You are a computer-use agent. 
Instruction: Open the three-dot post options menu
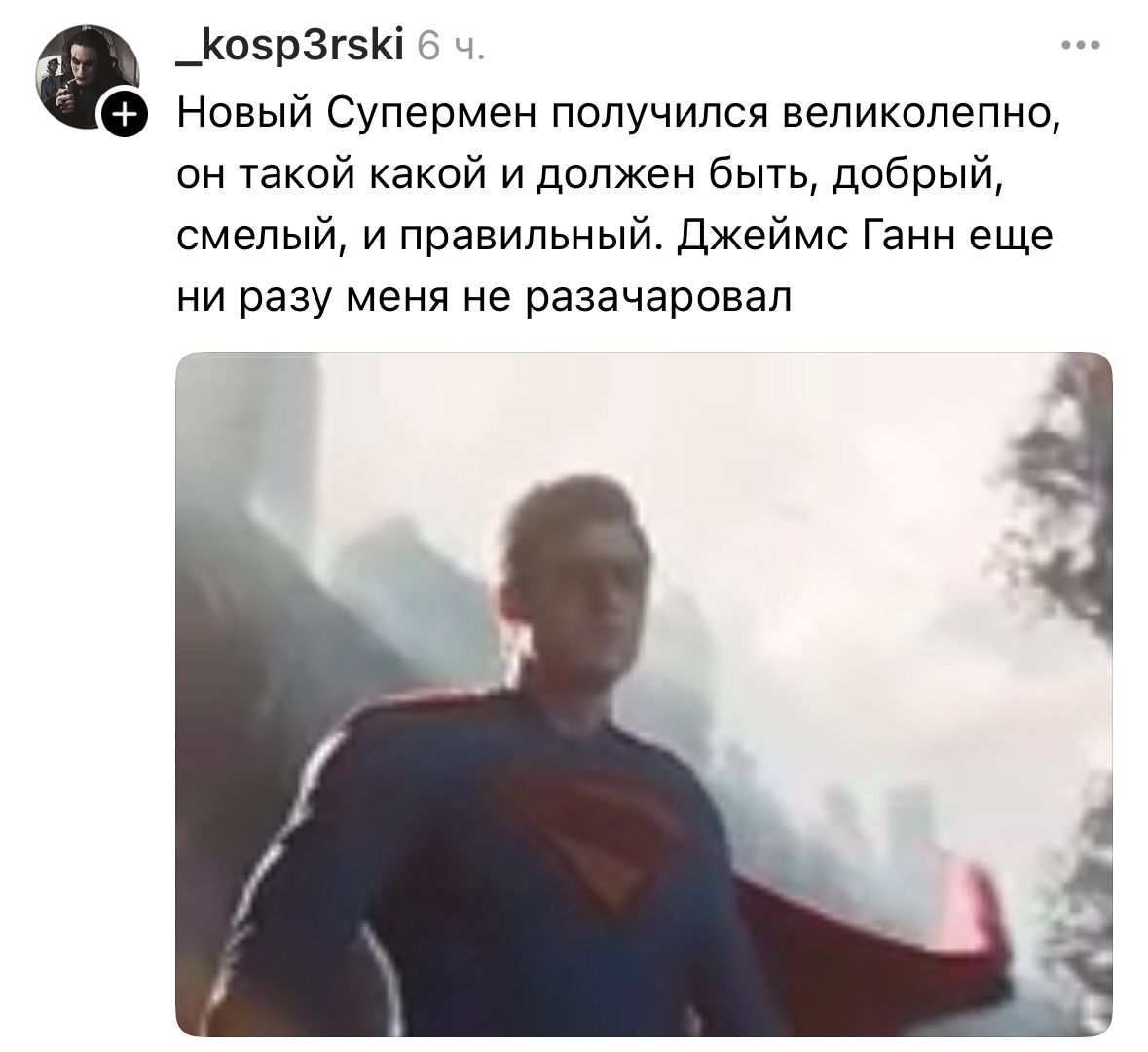1081,46
